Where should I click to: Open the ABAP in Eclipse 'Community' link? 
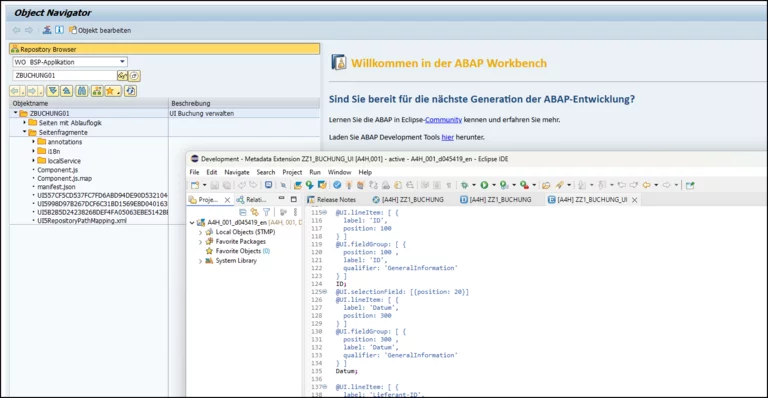click(443, 119)
